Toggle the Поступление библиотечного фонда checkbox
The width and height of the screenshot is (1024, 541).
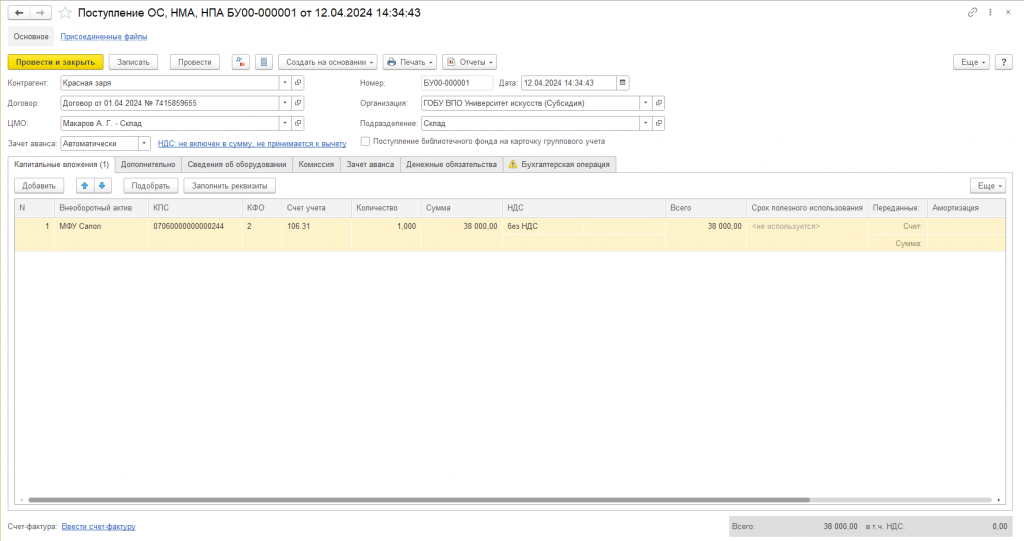[x=365, y=141]
